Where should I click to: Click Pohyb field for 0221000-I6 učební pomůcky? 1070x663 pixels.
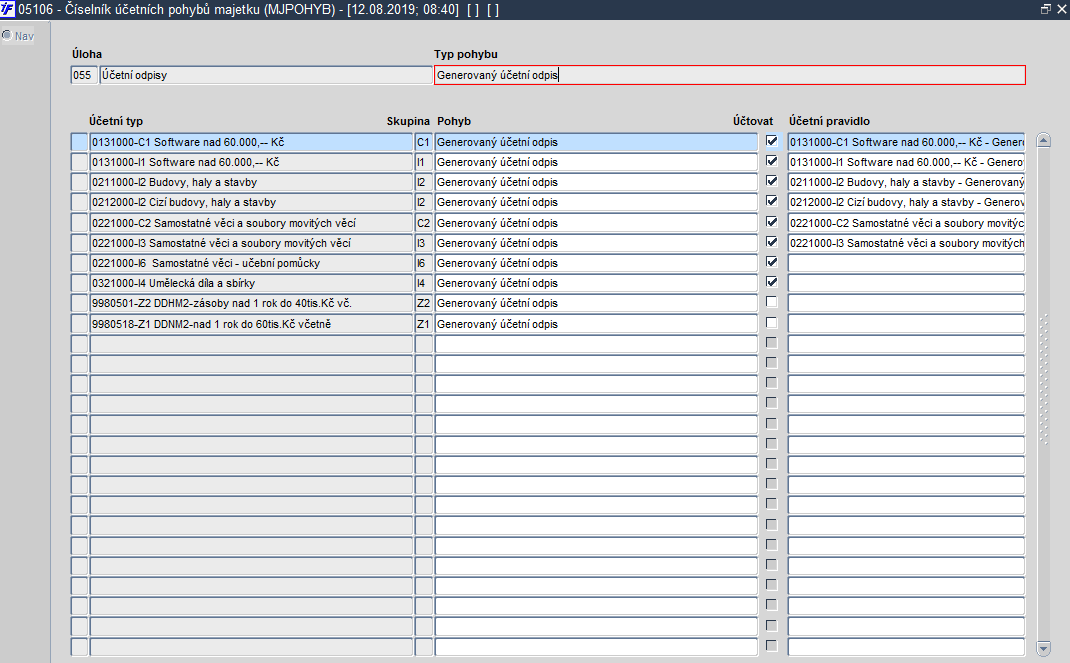coord(596,263)
